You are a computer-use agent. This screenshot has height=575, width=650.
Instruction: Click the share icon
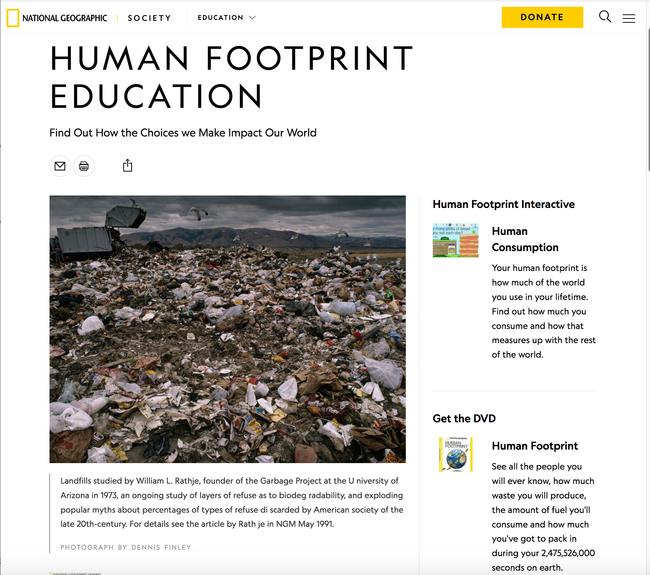[127, 166]
